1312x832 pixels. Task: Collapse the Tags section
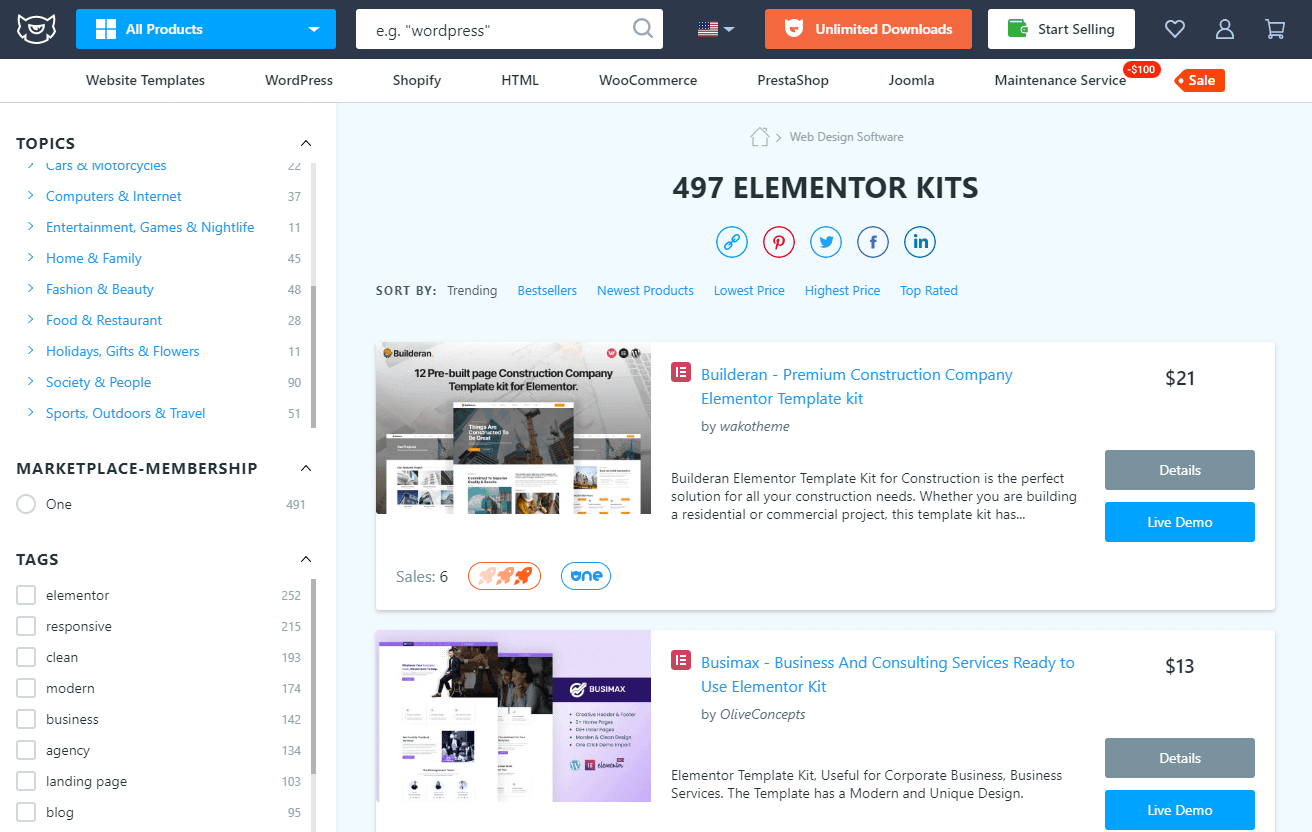[x=306, y=559]
